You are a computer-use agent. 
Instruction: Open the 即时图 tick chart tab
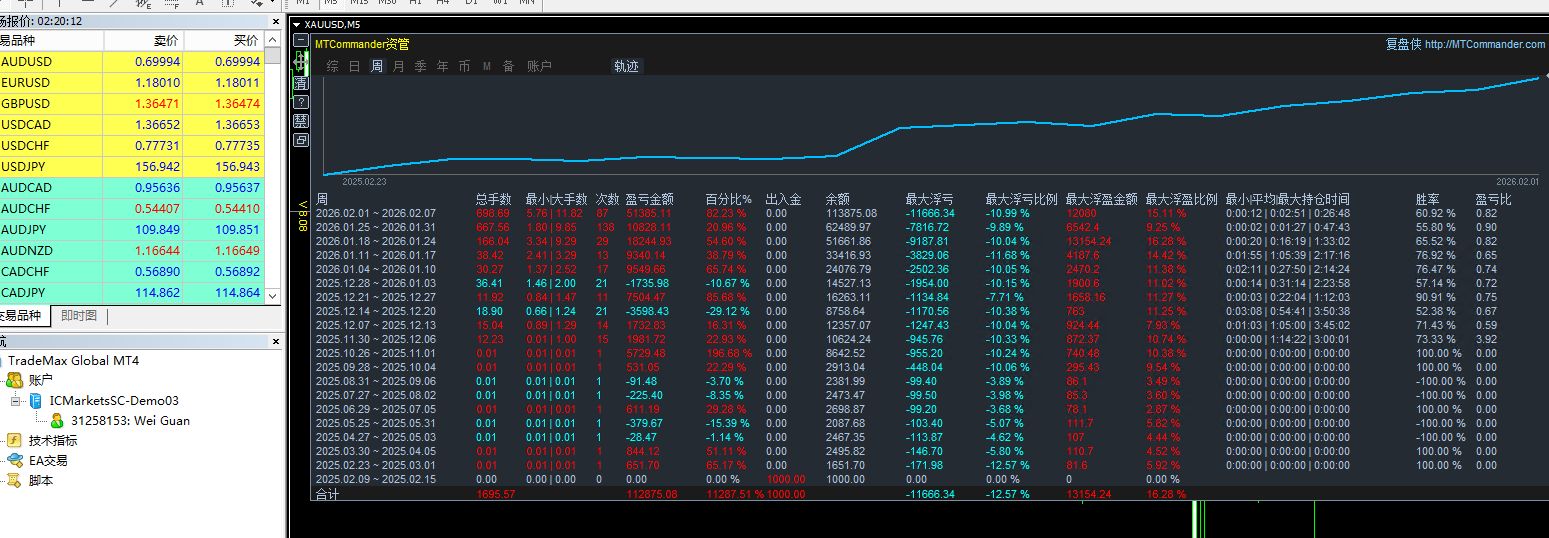coord(79,316)
